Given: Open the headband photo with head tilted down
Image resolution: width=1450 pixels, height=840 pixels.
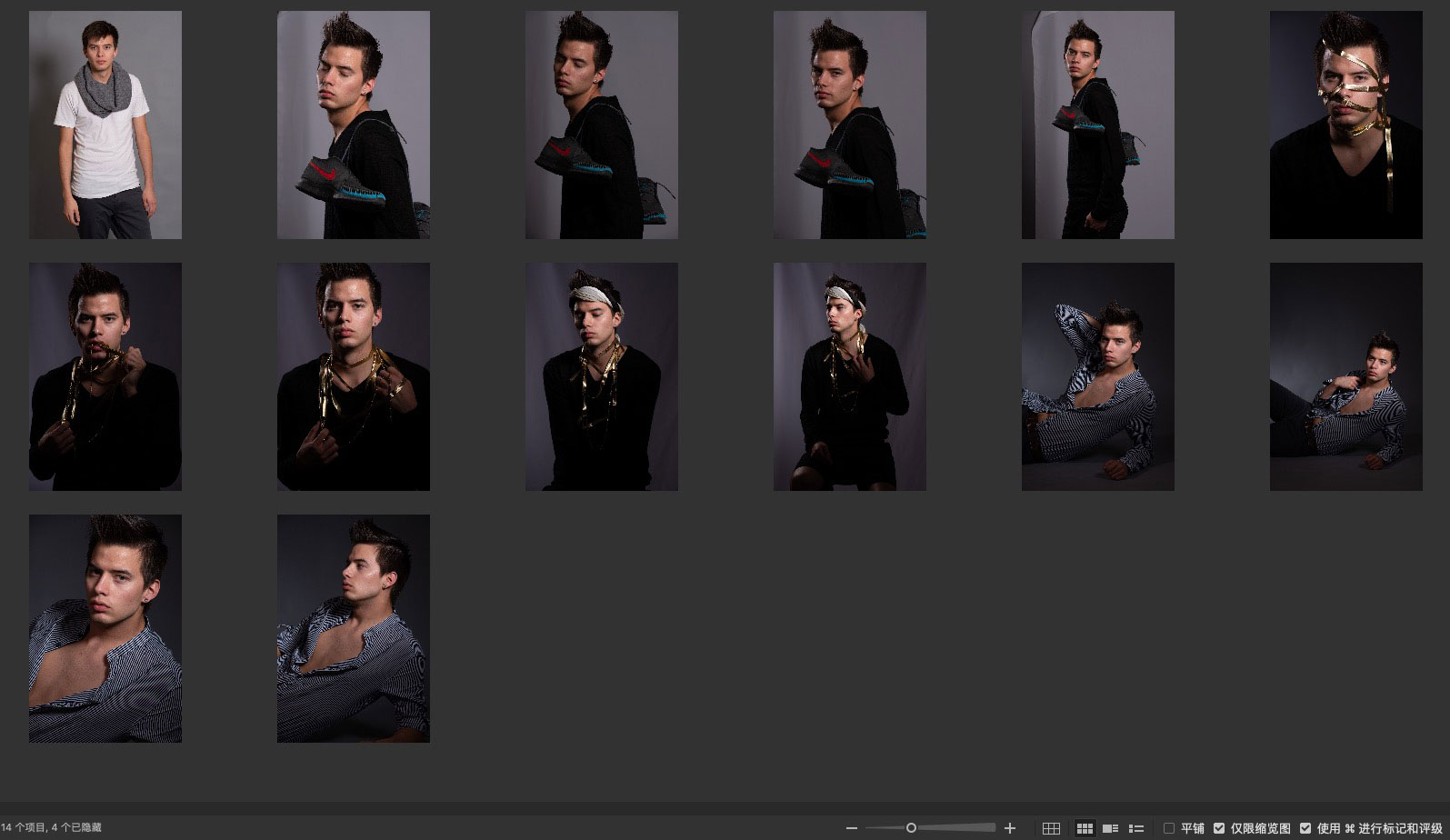Looking at the screenshot, I should (601, 376).
